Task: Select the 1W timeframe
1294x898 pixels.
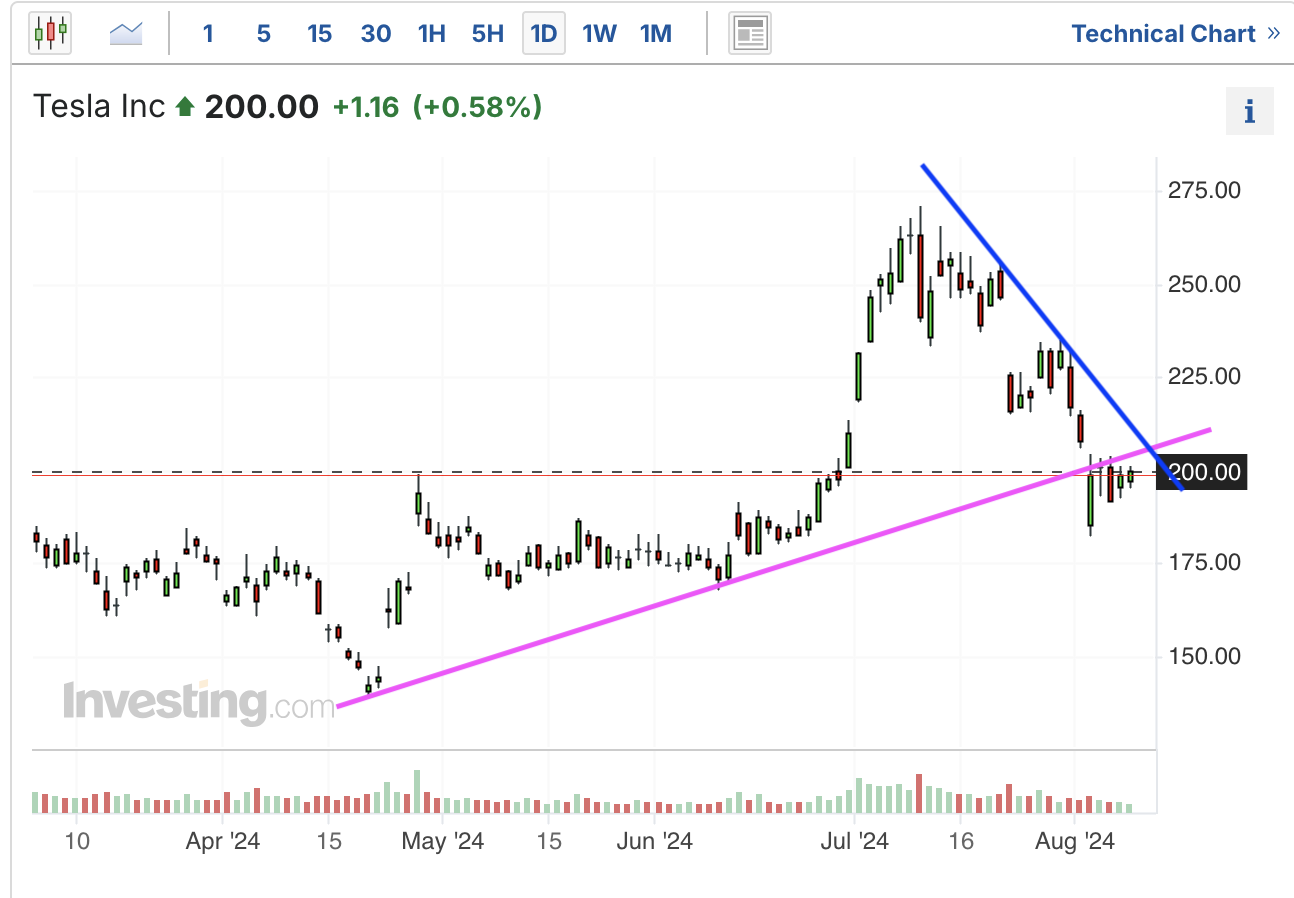Action: pos(600,34)
